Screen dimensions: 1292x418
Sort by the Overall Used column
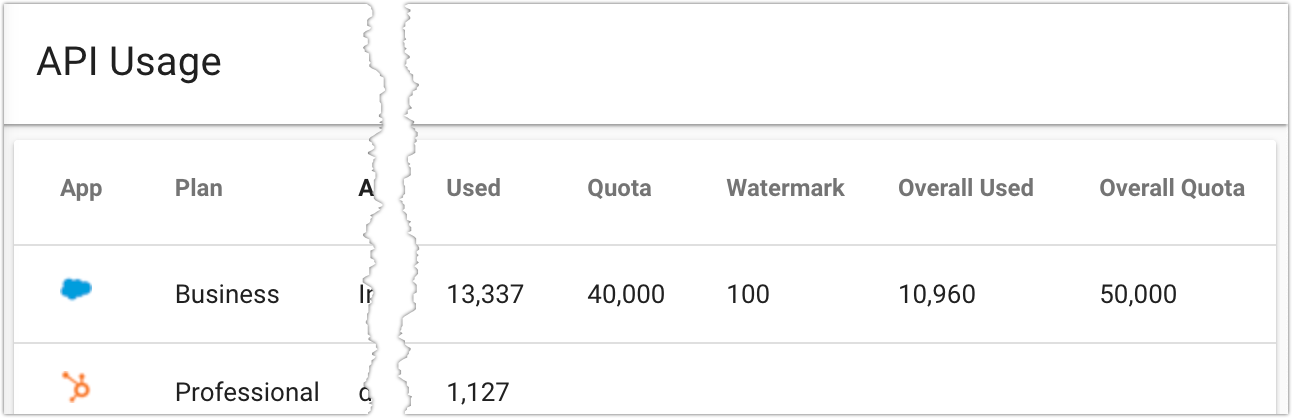pyautogui.click(x=965, y=188)
